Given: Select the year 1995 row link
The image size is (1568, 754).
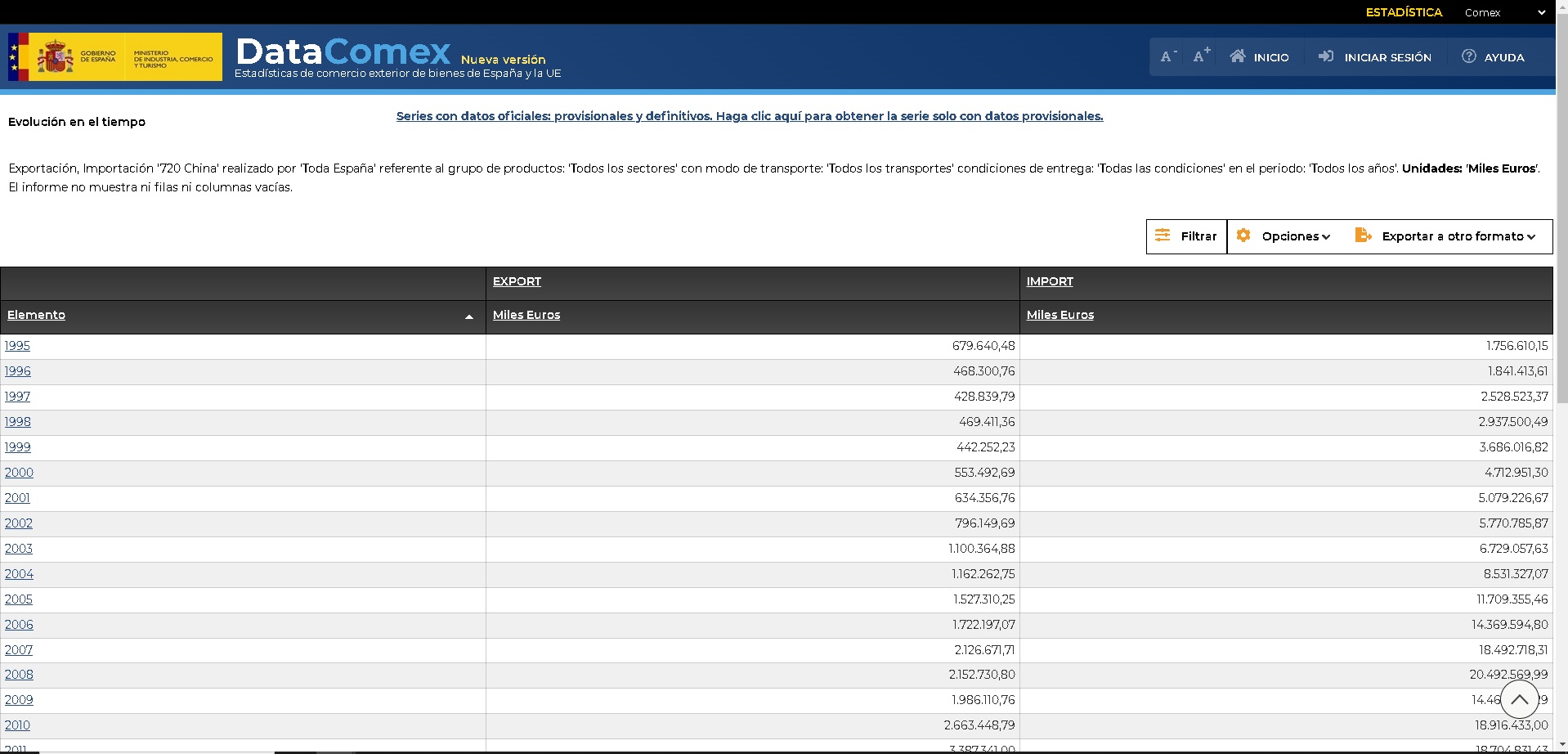Looking at the screenshot, I should point(17,346).
